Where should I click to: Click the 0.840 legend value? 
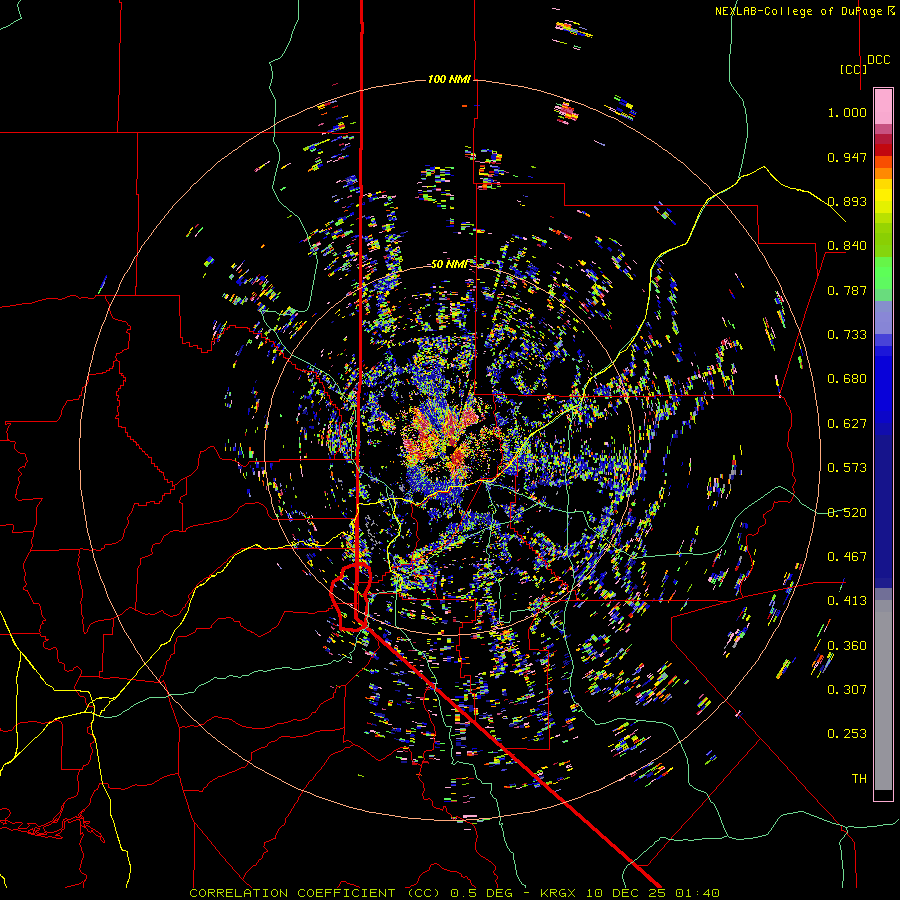(847, 246)
